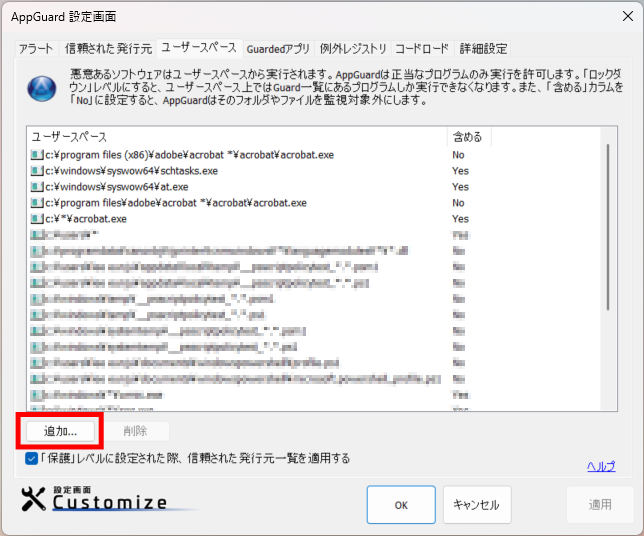
Task: Open the ヘルプ link
Action: coord(600,466)
